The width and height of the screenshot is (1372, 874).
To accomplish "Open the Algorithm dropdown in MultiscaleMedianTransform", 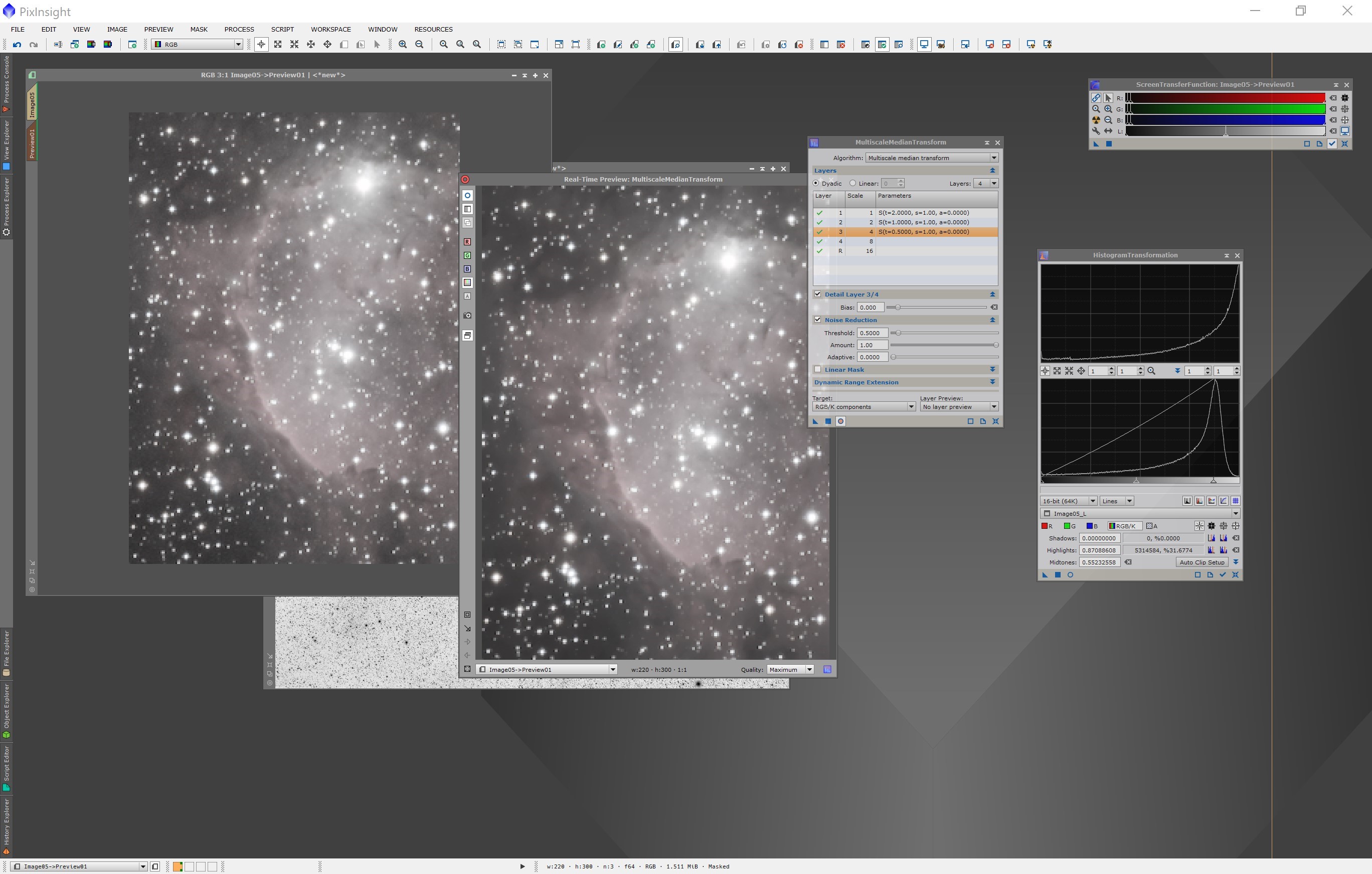I will pos(932,158).
